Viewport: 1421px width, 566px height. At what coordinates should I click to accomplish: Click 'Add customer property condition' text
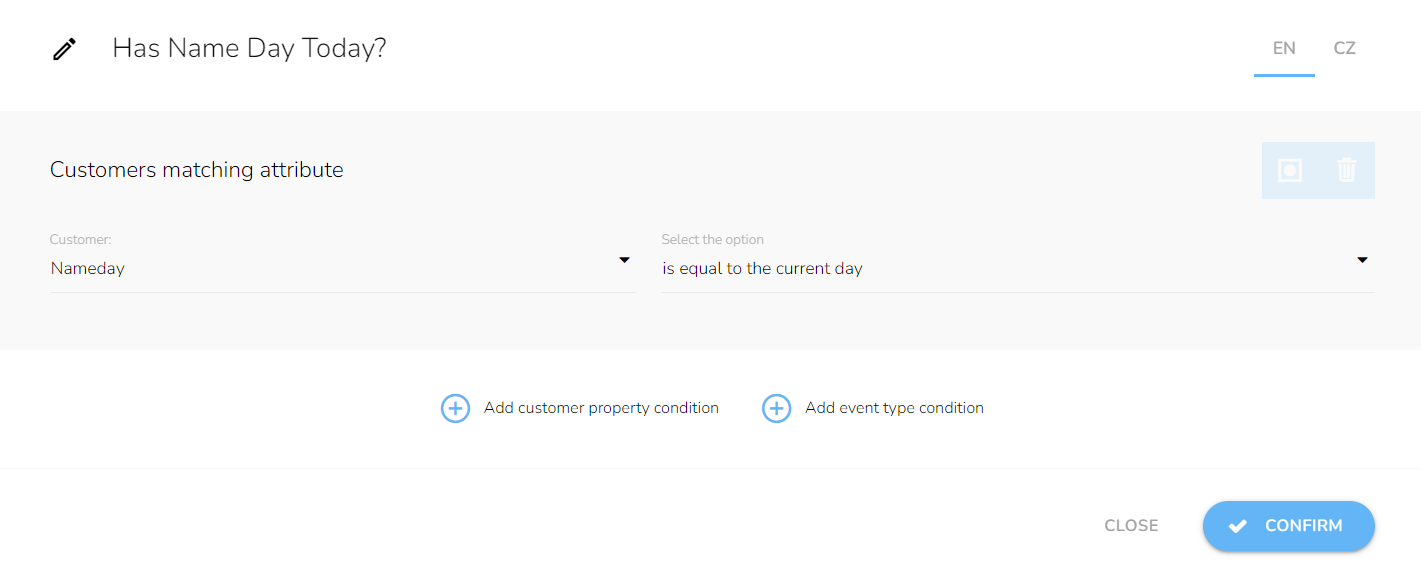(601, 408)
